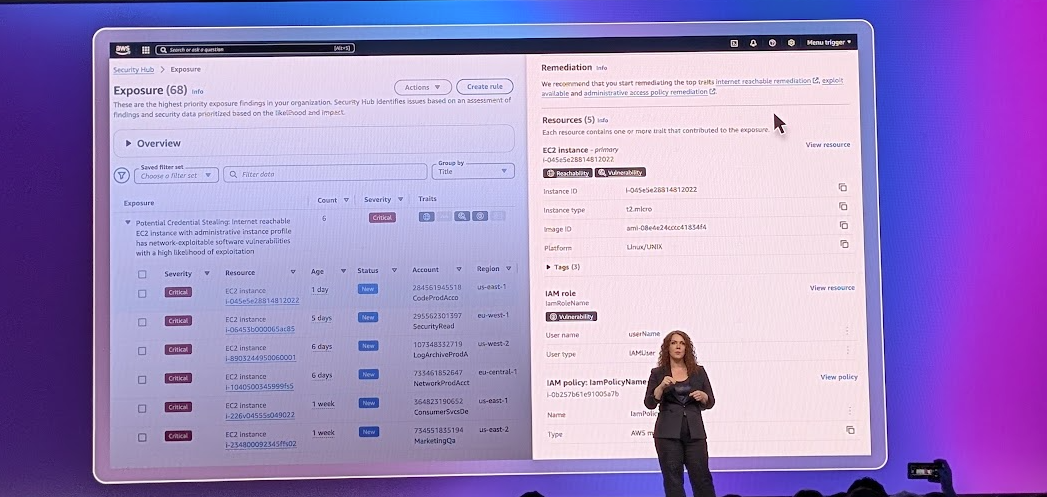Open the Saved filter set dropdown
1047x497 pixels.
point(178,176)
